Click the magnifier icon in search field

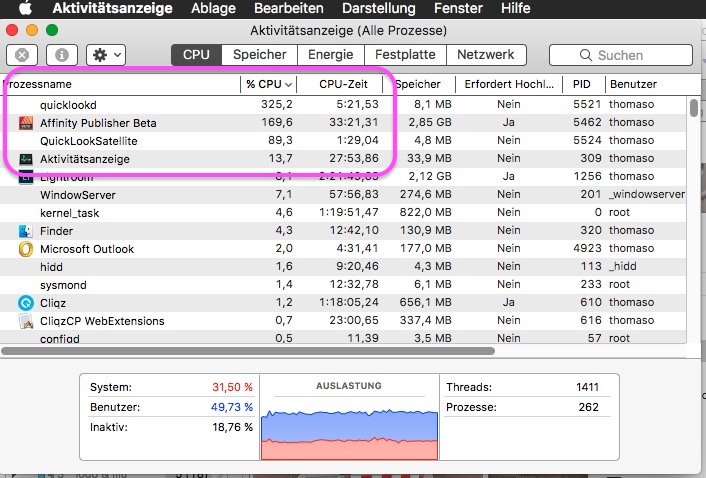point(585,55)
